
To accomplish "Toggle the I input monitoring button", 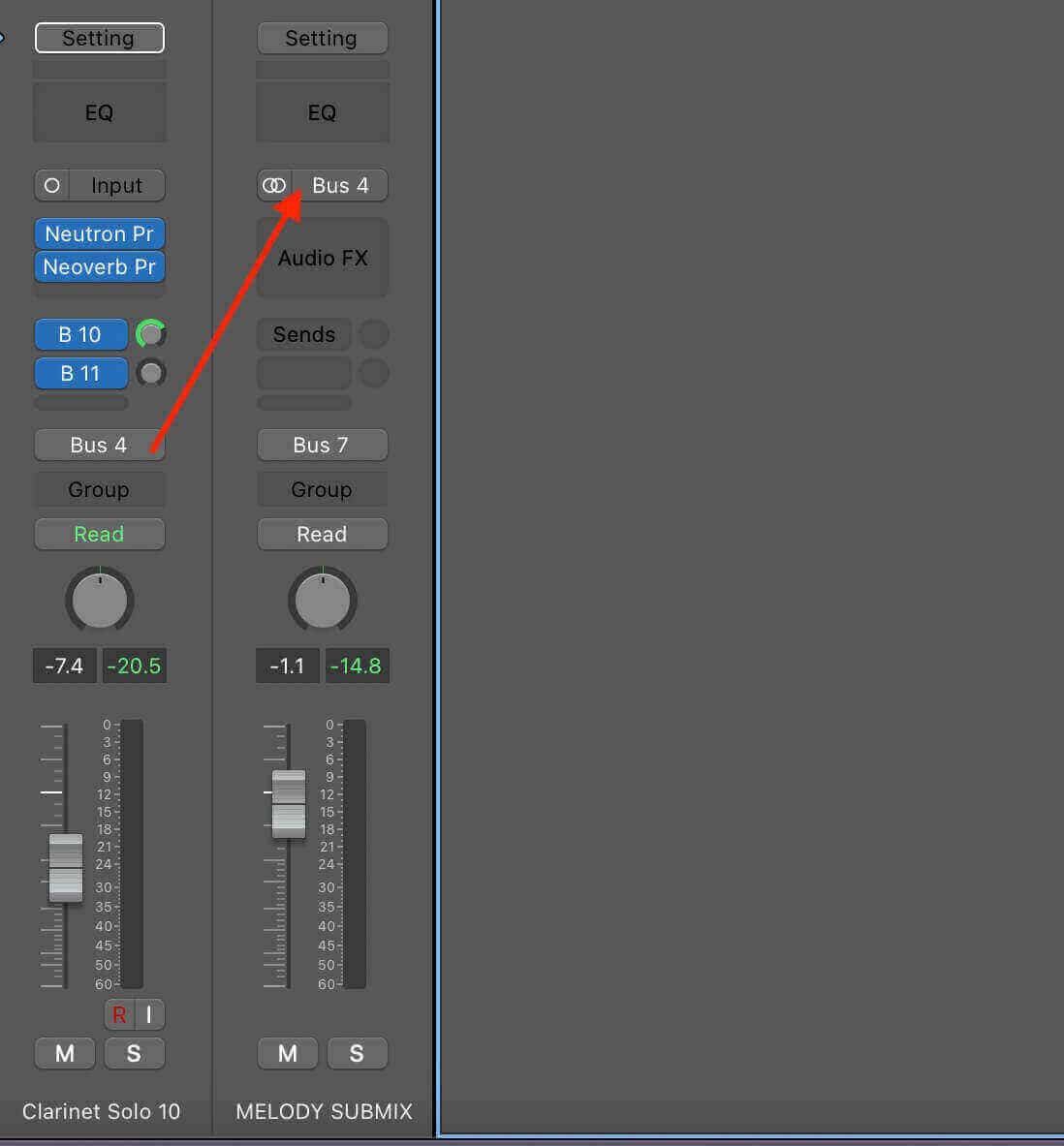I will coord(149,1014).
